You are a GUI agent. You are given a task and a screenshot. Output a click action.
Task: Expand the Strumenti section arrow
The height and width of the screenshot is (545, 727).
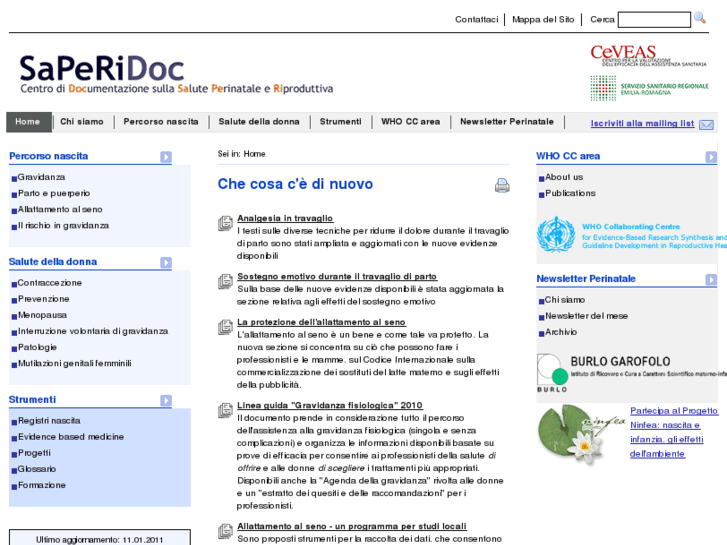click(166, 400)
